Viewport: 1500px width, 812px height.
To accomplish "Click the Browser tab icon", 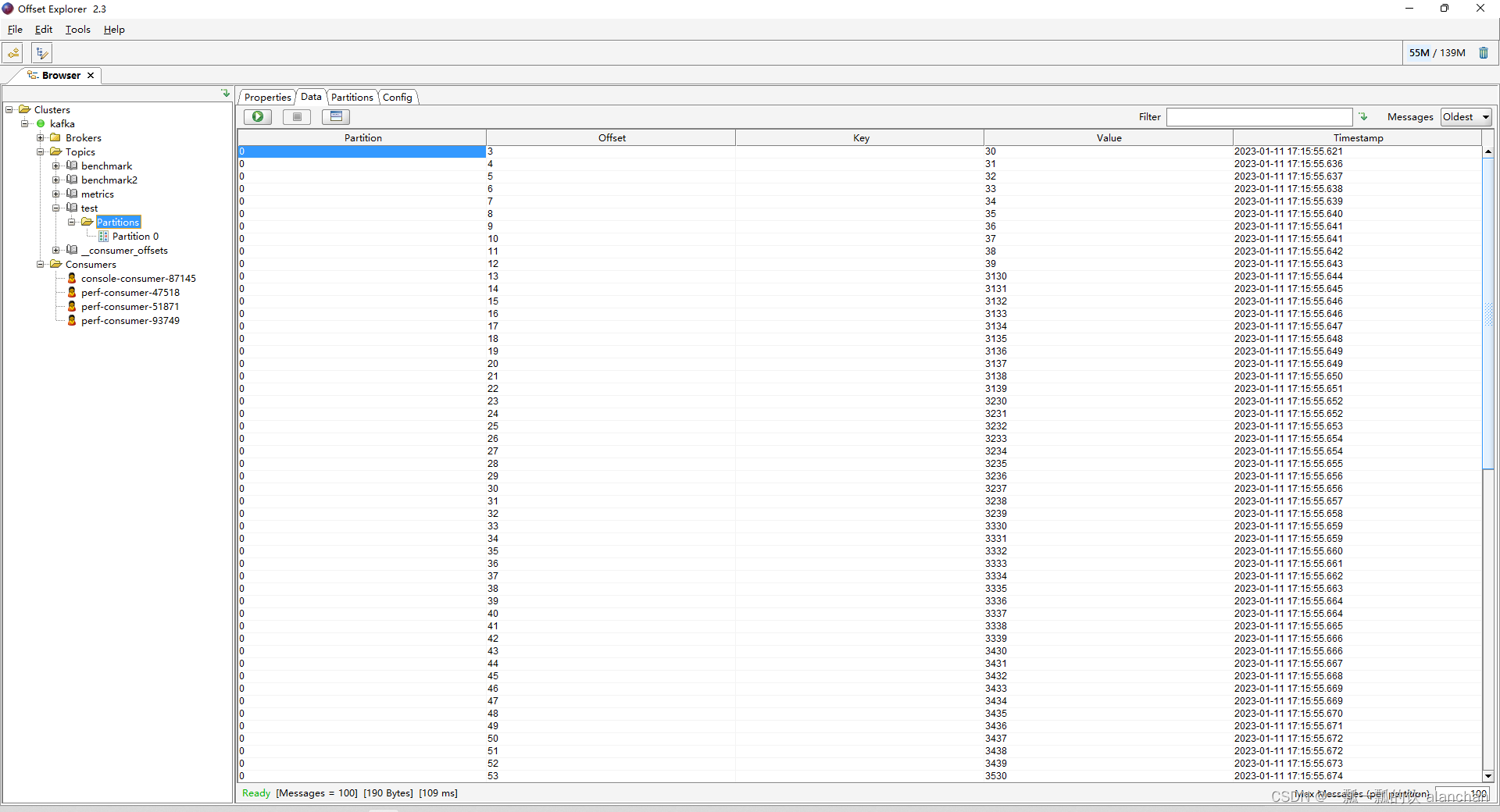I will click(33, 76).
